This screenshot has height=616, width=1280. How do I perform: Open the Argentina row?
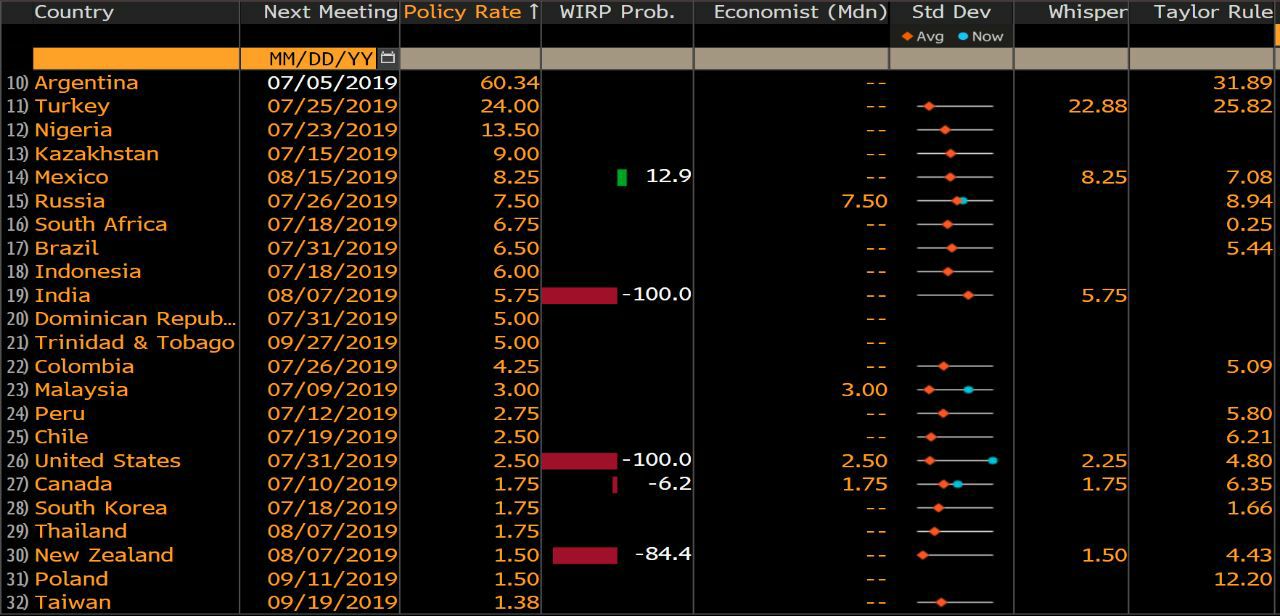click(x=86, y=83)
